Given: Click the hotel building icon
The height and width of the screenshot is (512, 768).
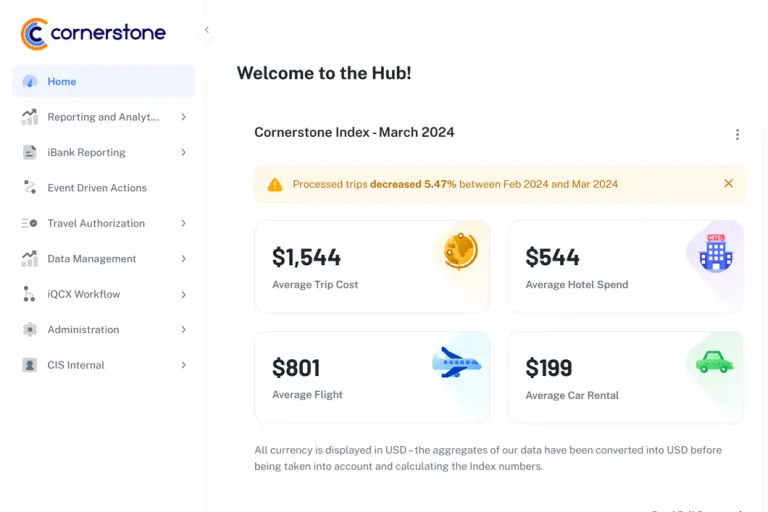Looking at the screenshot, I should [x=716, y=253].
